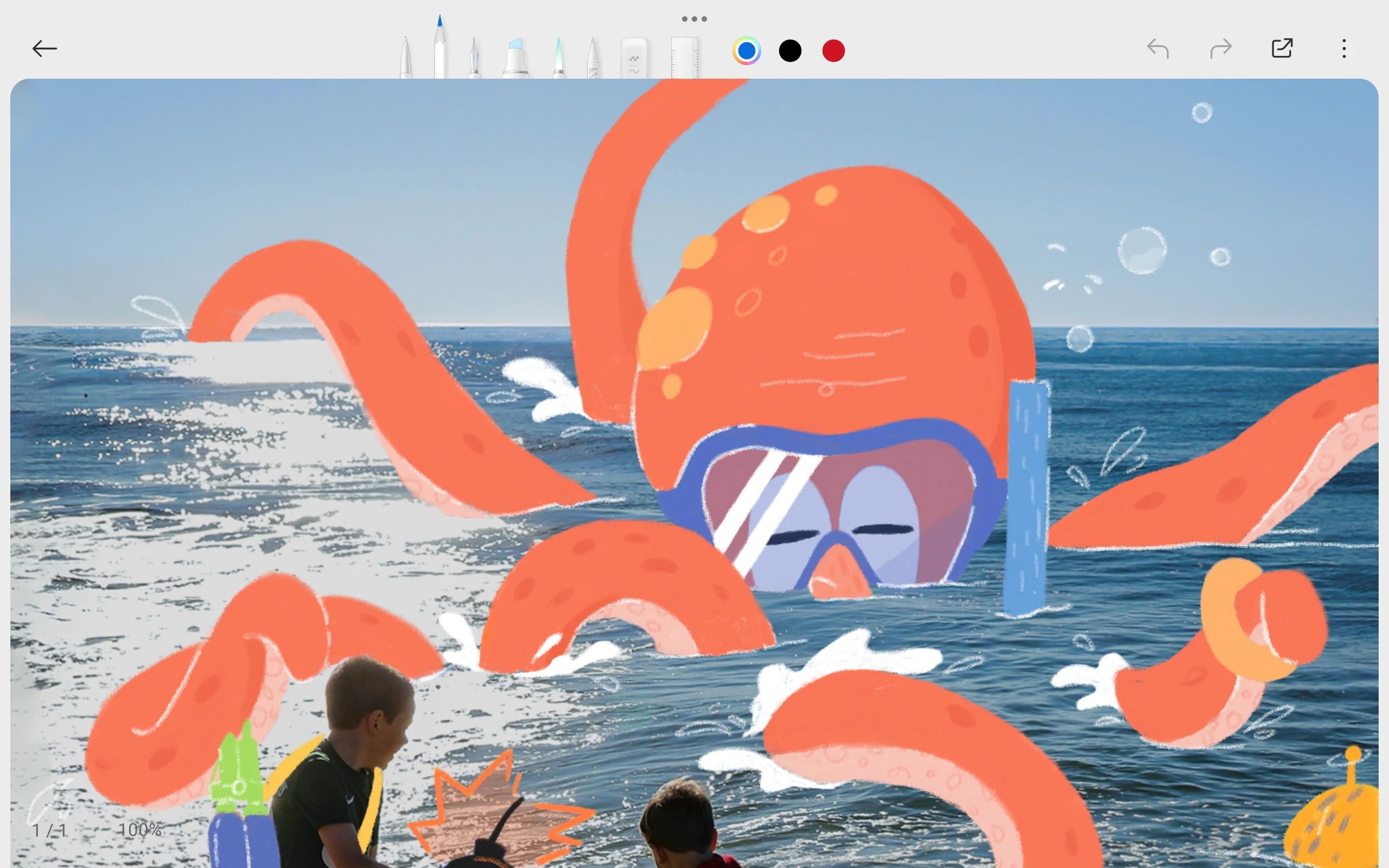Undo the last stroke

(1158, 49)
